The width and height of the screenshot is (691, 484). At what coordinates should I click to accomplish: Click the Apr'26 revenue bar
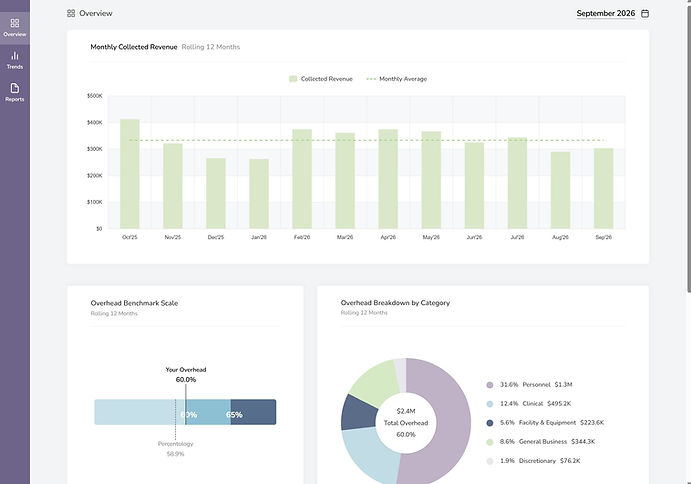pyautogui.click(x=388, y=179)
